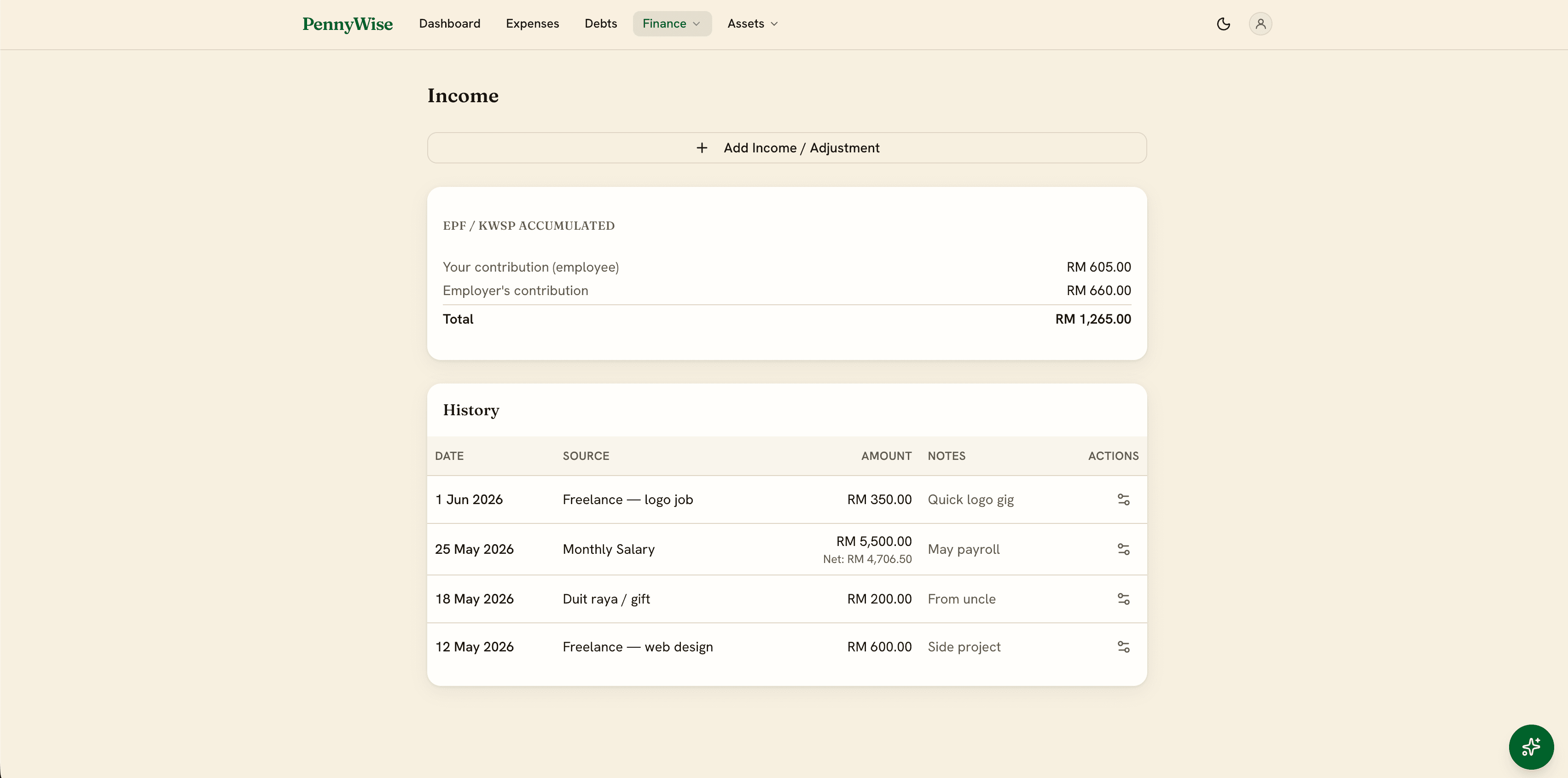Click the RM 350.00 amount
The width and height of the screenshot is (1568, 778).
coord(880,499)
